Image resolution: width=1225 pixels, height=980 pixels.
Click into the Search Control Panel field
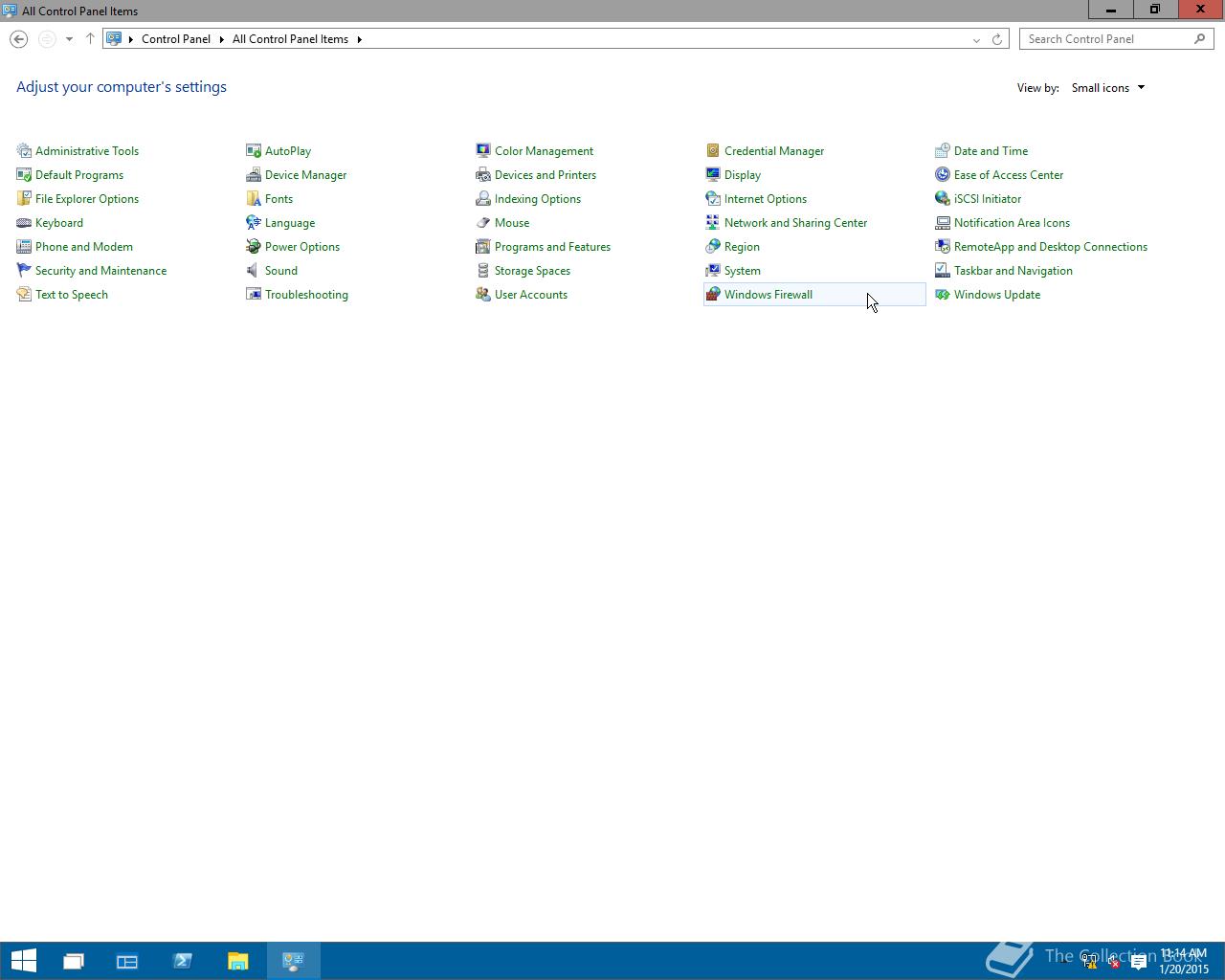(x=1106, y=39)
